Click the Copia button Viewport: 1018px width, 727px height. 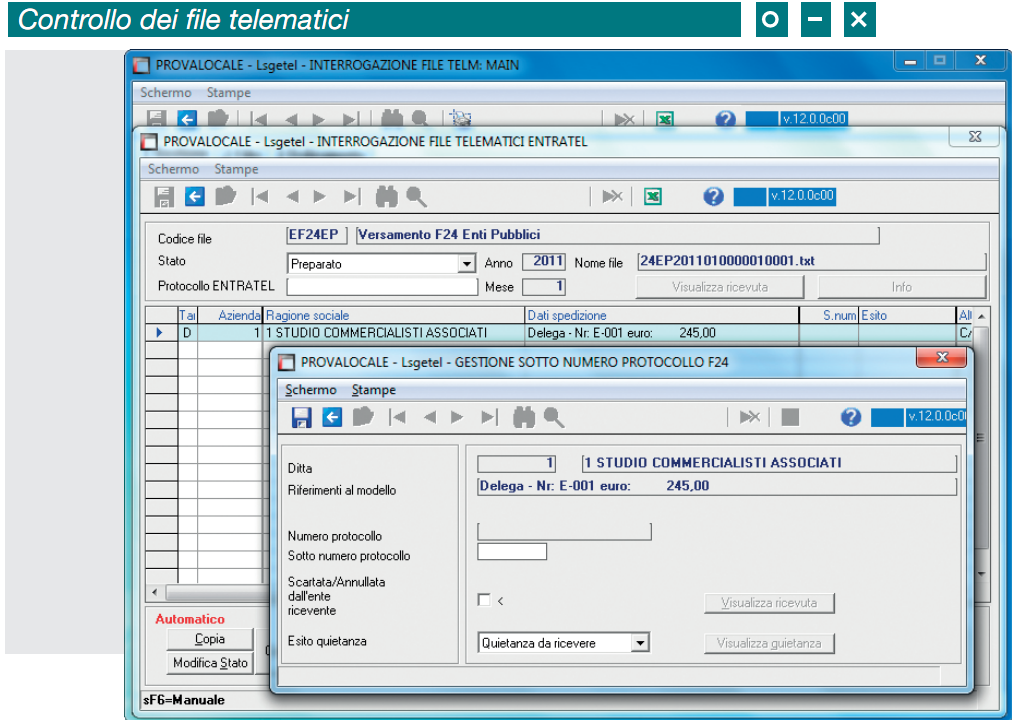(210, 639)
